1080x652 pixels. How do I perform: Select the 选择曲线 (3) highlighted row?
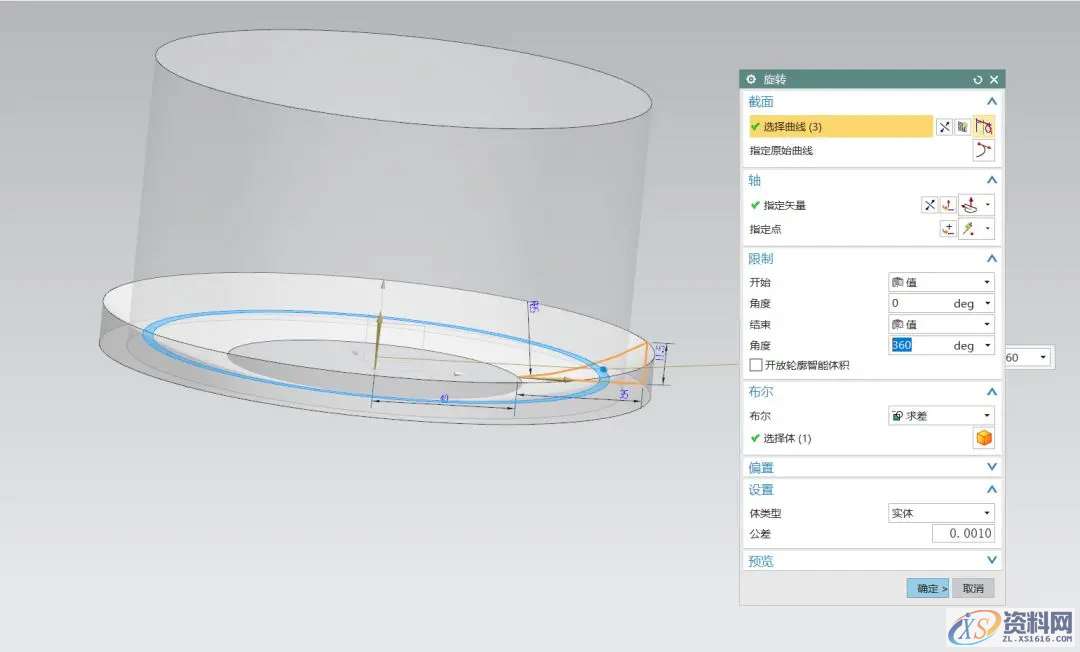click(840, 127)
